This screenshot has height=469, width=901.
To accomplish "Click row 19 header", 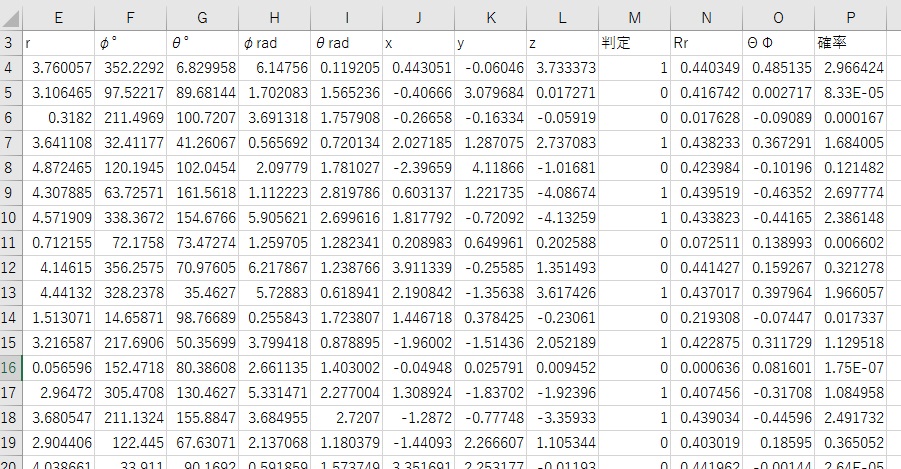I will point(9,441).
